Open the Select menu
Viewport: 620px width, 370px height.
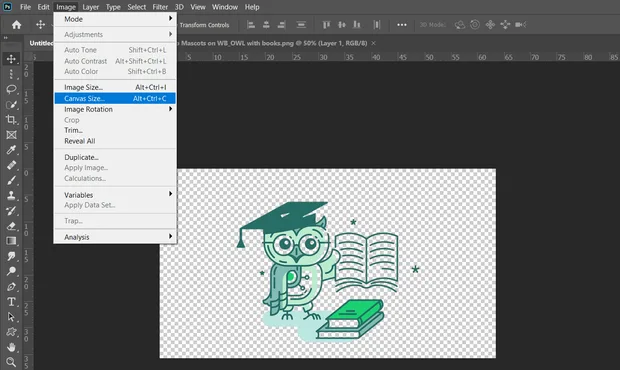click(137, 7)
